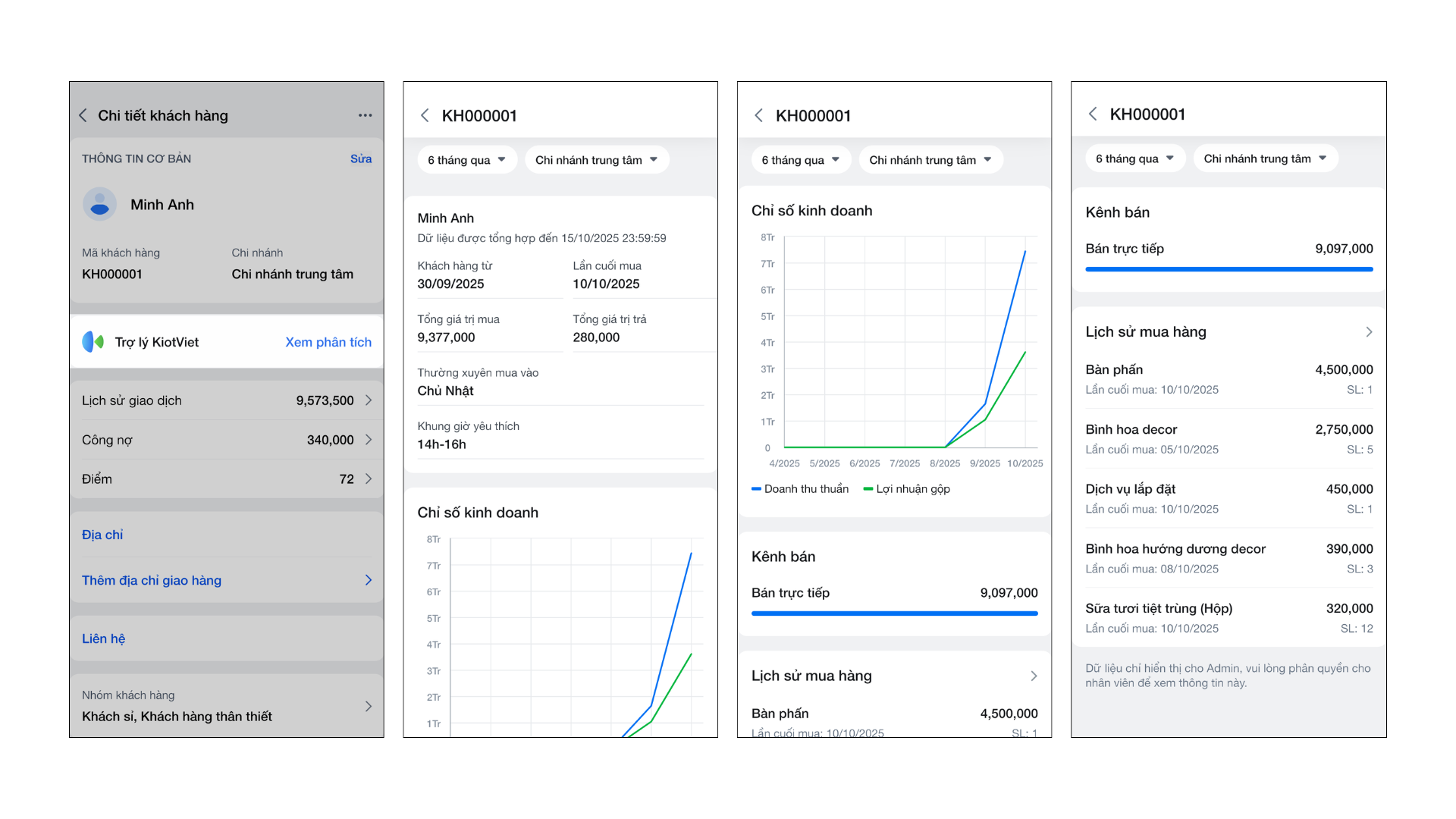The width and height of the screenshot is (1456, 819).
Task: Click Sửa link in Thông tin cơ bản
Action: 361,158
